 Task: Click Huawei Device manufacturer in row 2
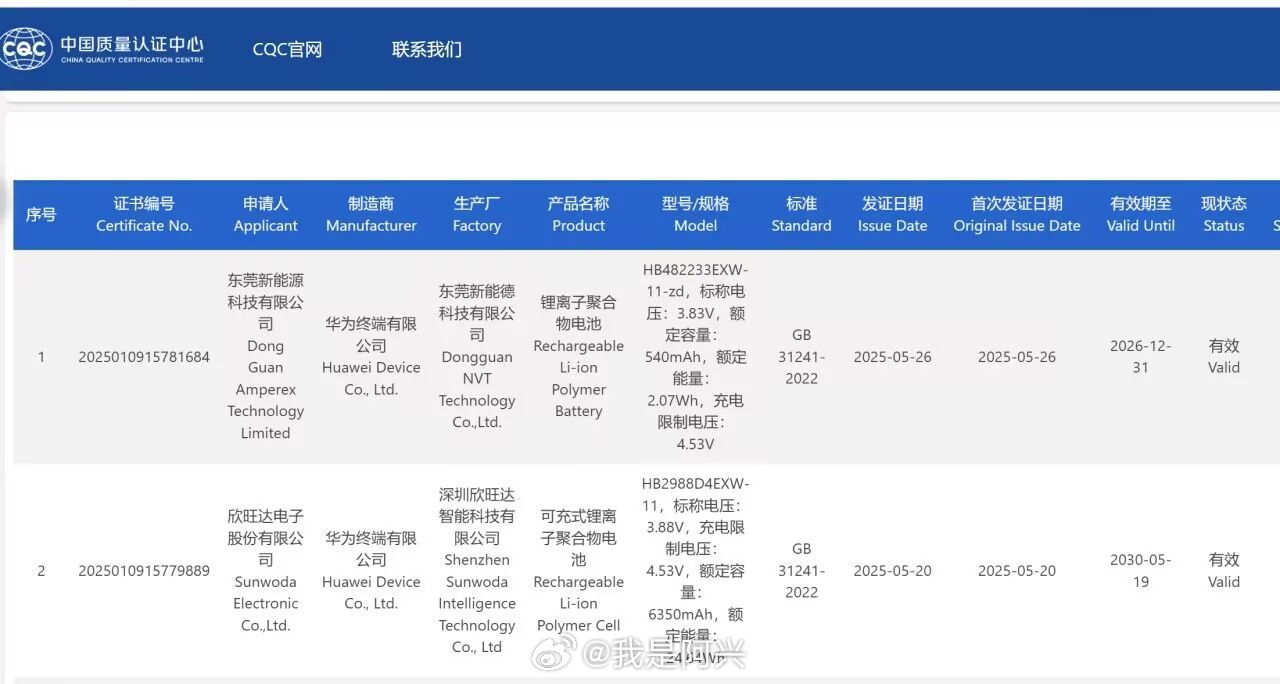(371, 571)
